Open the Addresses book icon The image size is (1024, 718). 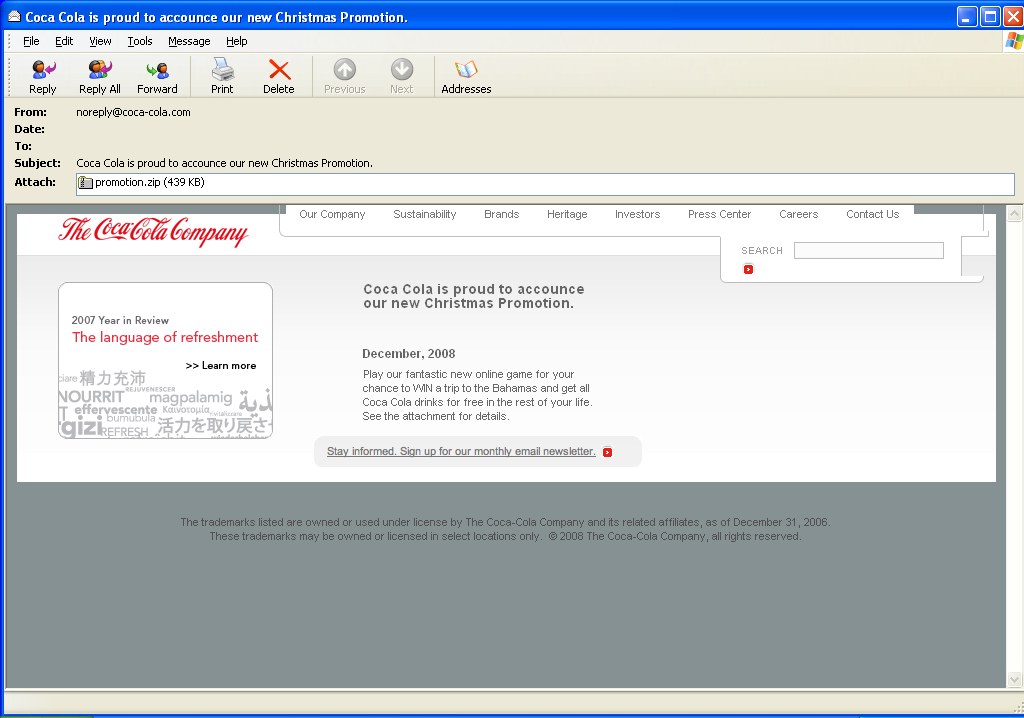tap(466, 69)
